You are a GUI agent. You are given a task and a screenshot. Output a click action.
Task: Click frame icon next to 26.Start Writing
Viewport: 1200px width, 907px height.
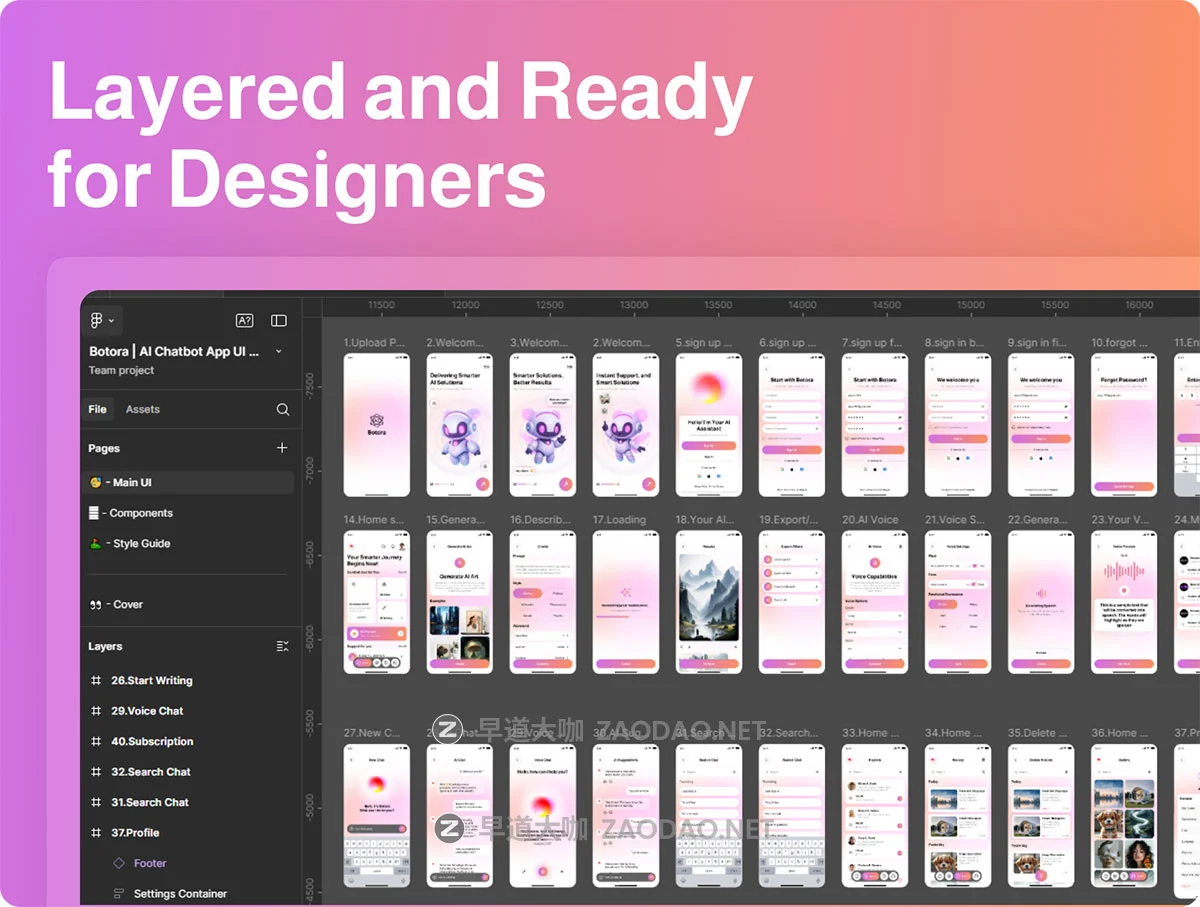coord(96,681)
